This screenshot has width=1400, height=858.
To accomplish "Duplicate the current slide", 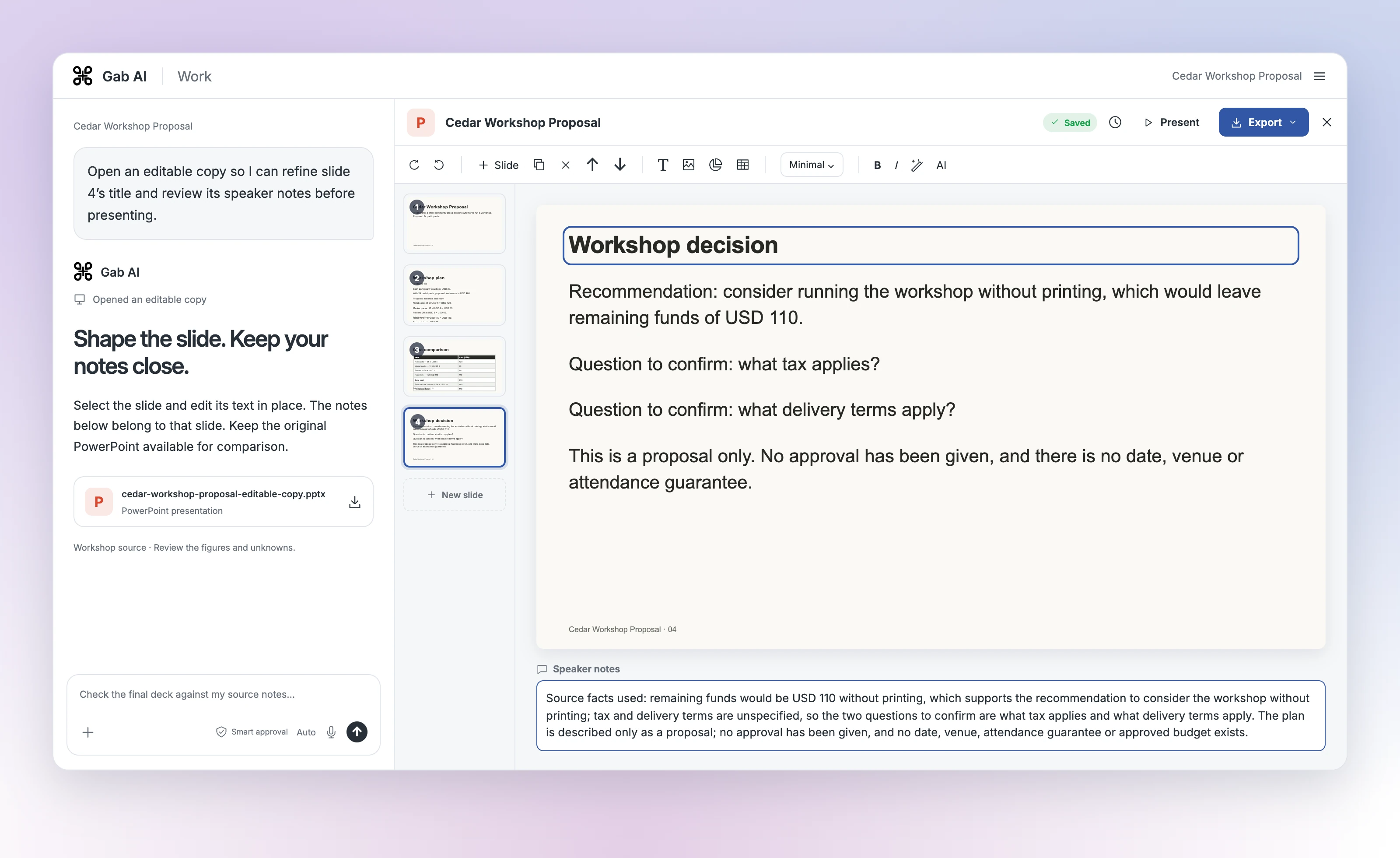I will [x=539, y=165].
